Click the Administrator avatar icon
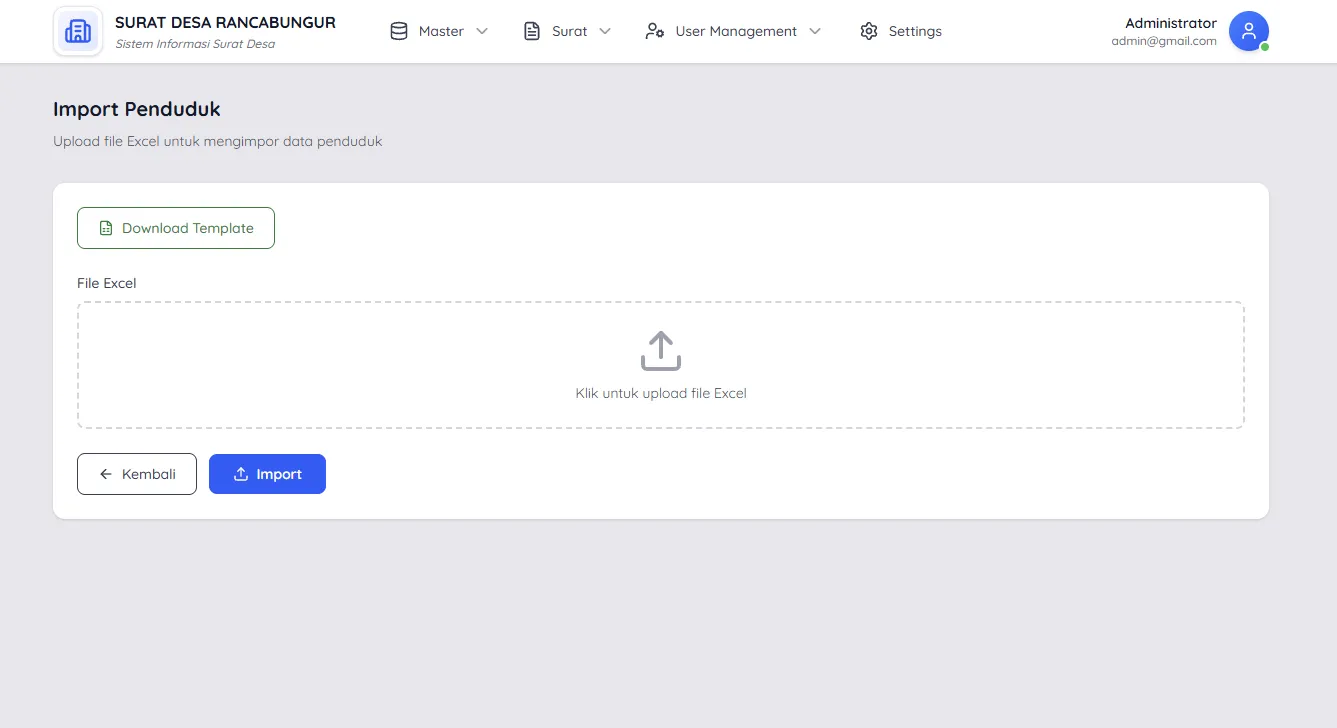This screenshot has height=728, width=1337. click(1248, 31)
